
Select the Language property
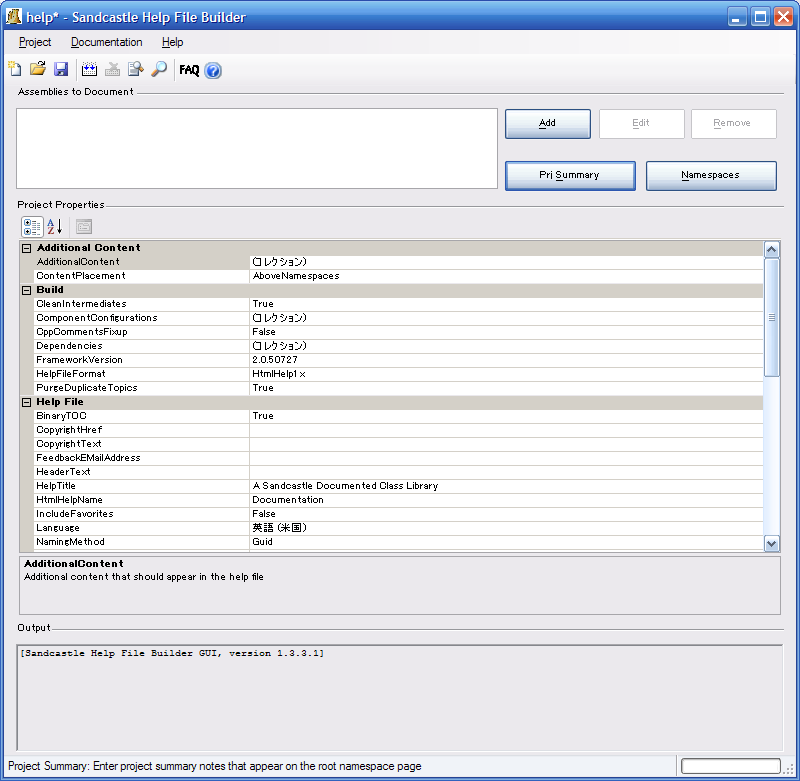[x=141, y=528]
